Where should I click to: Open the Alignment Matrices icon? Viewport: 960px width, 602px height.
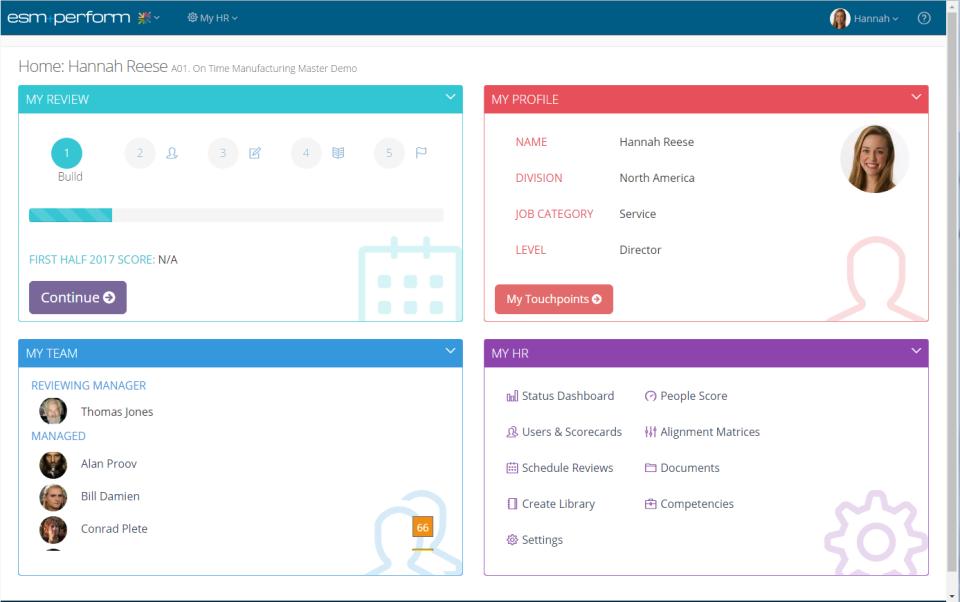pyautogui.click(x=650, y=431)
